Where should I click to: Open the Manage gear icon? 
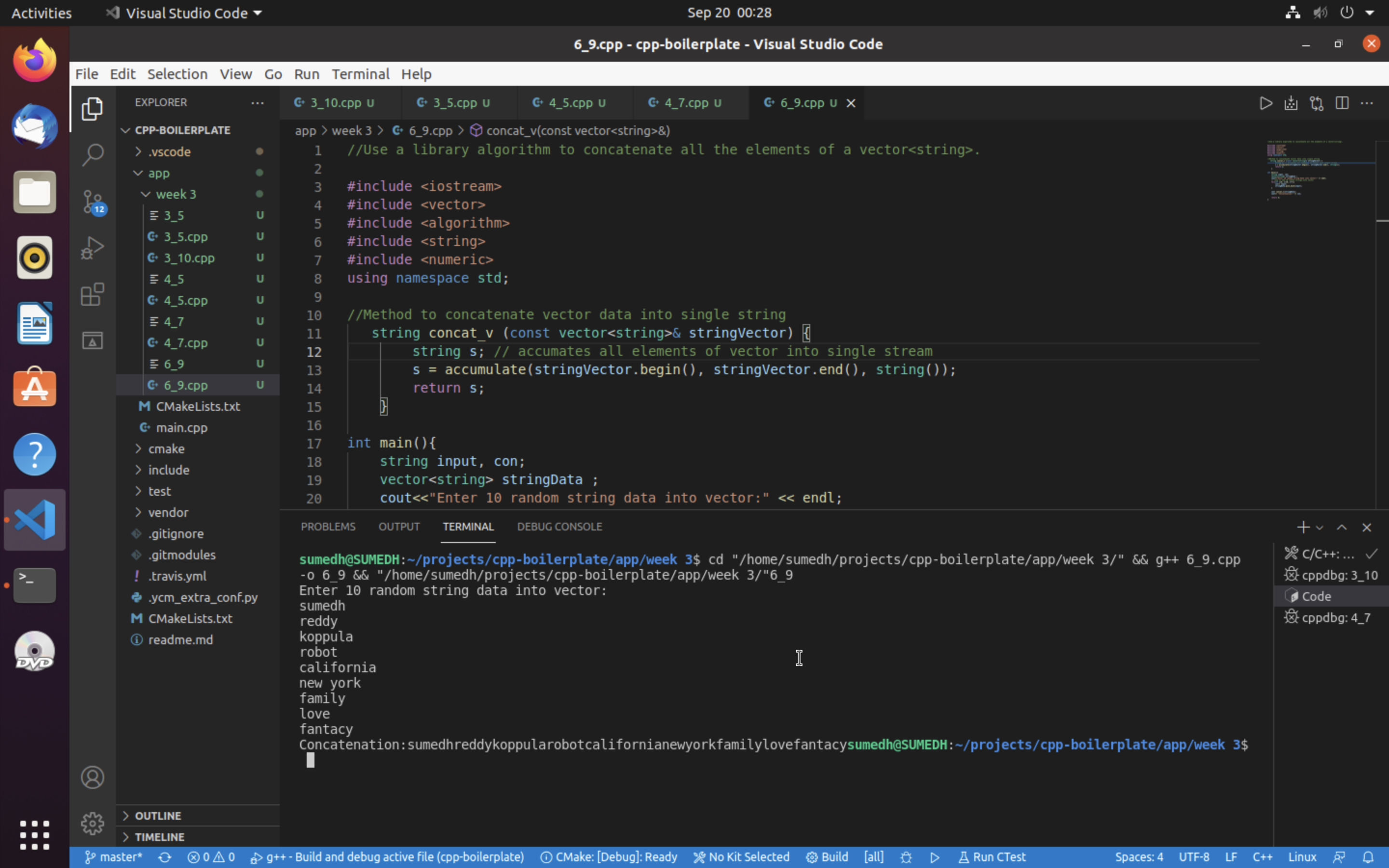(x=93, y=823)
